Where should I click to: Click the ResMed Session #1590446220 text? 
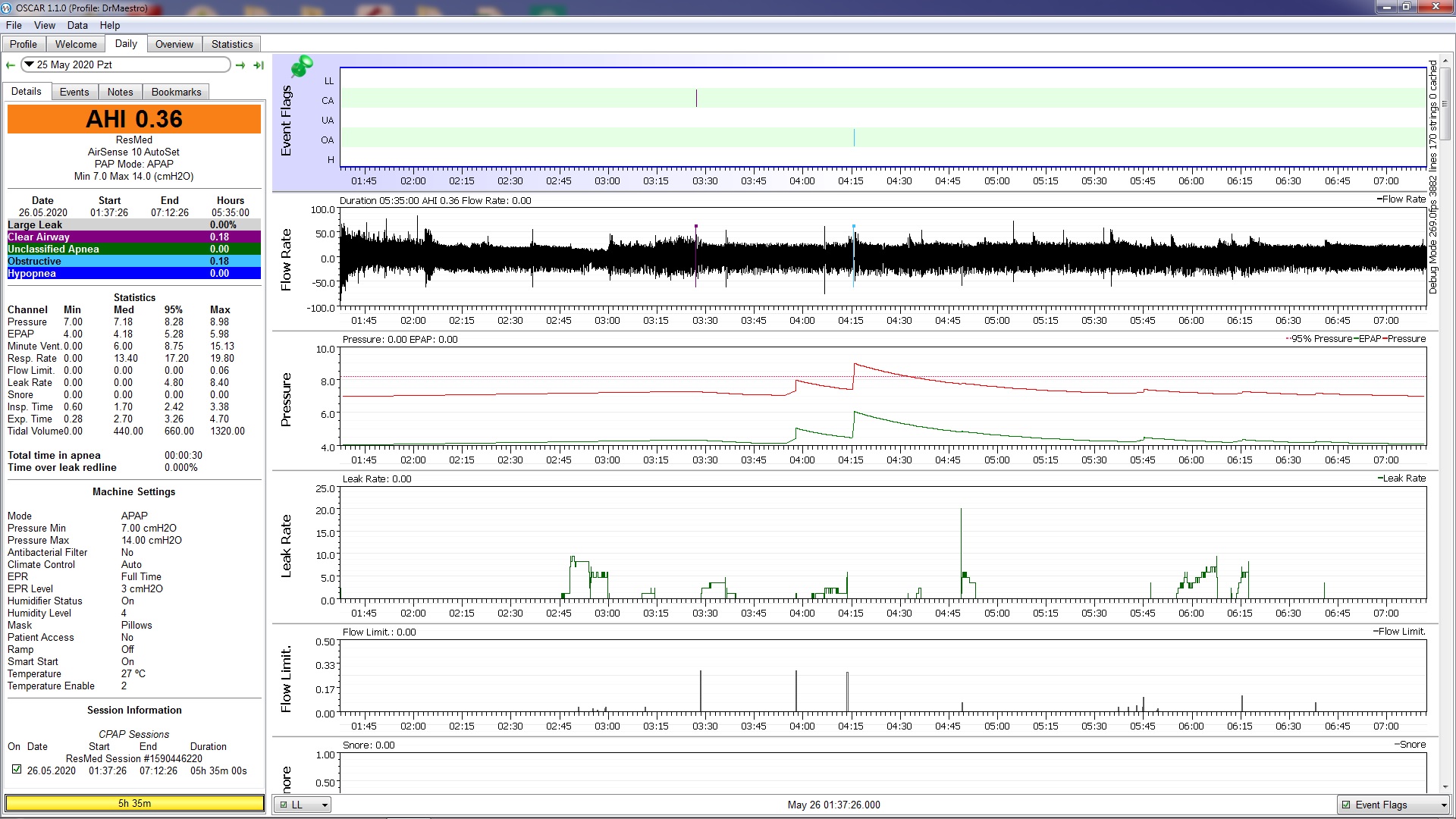134,758
